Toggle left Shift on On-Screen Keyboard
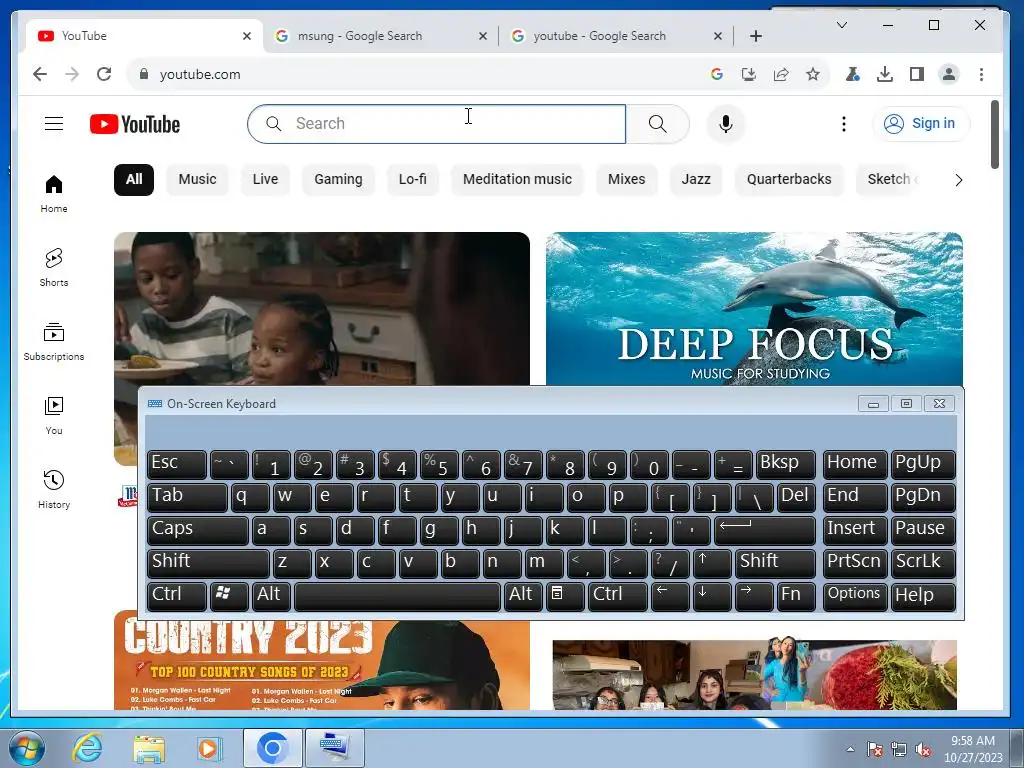 tap(208, 563)
